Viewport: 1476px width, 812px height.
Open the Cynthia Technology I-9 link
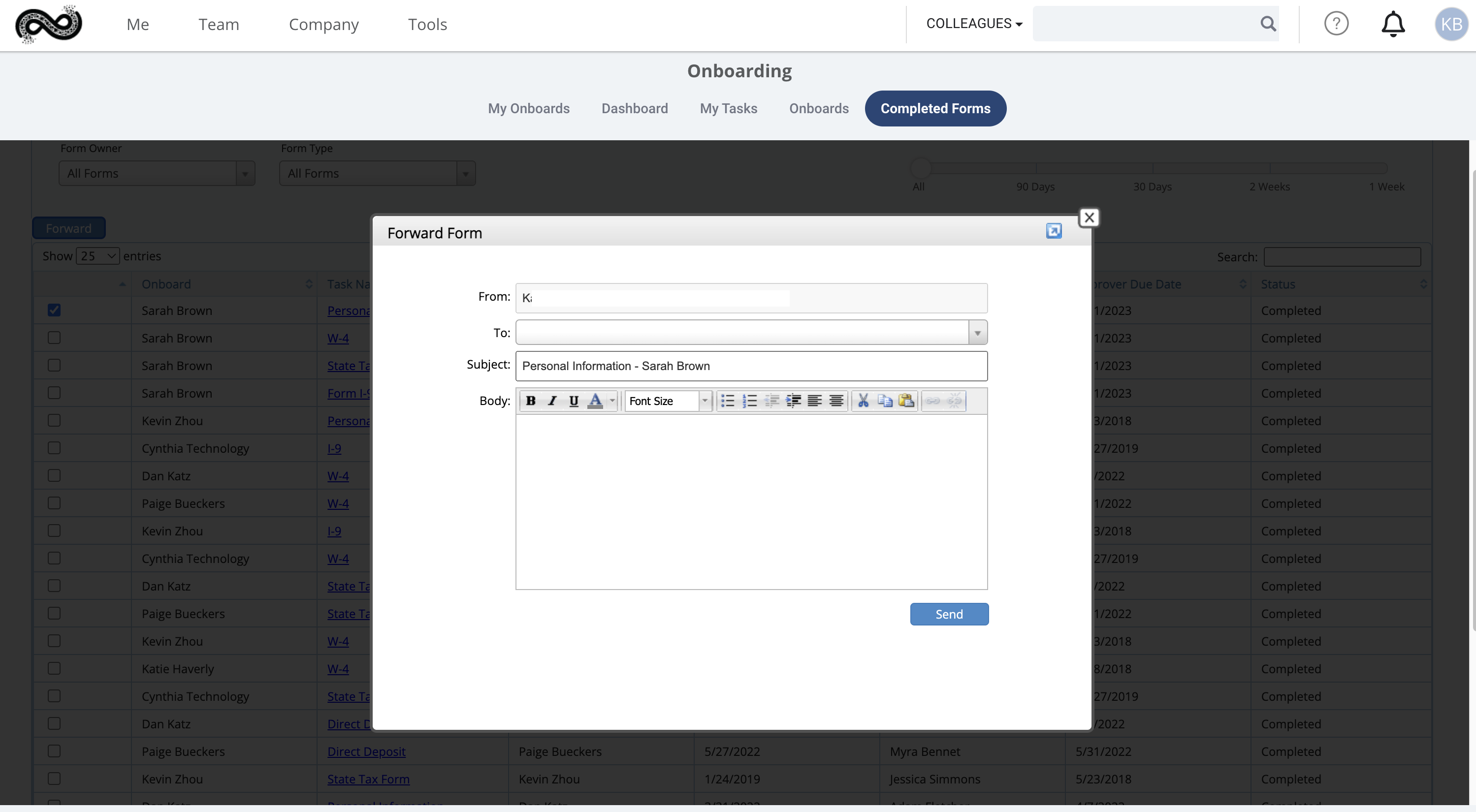(334, 448)
